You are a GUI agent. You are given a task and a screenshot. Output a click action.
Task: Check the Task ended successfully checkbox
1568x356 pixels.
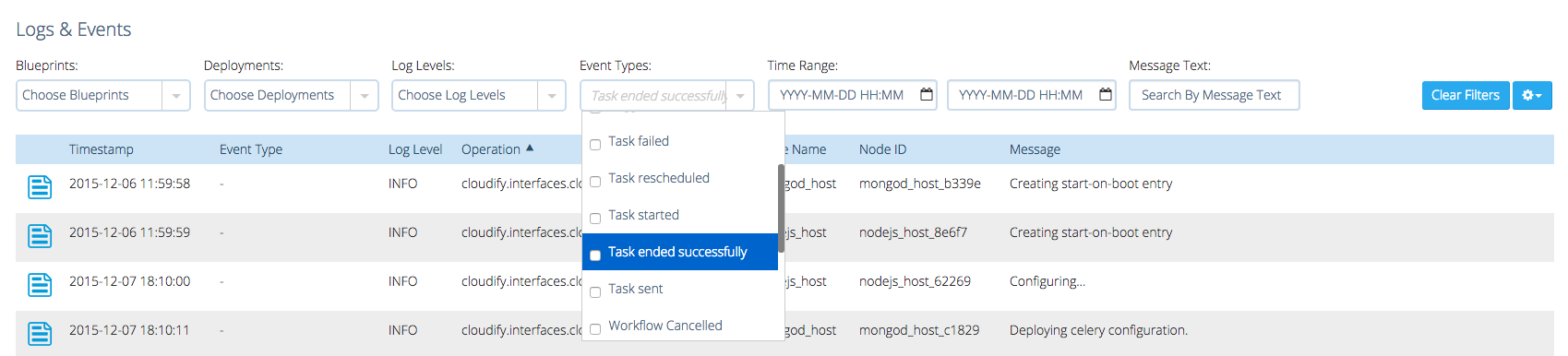pos(595,255)
